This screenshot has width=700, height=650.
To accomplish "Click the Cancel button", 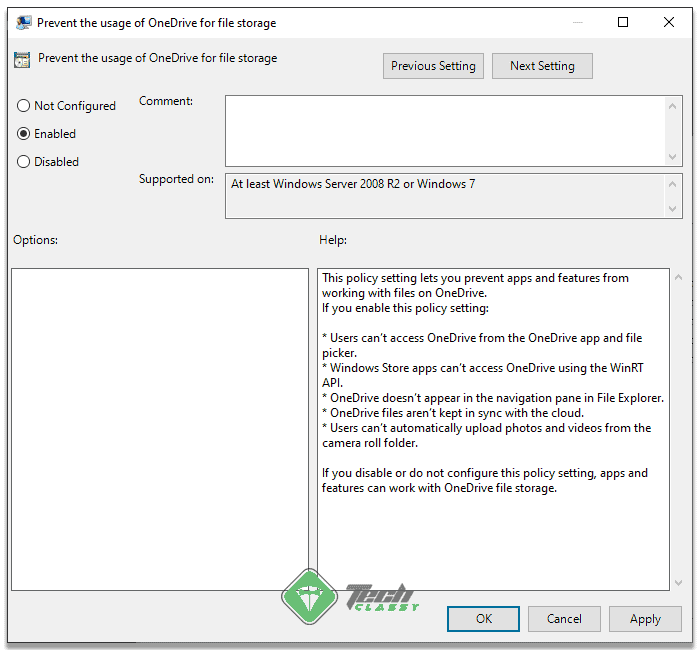I will coord(564,619).
